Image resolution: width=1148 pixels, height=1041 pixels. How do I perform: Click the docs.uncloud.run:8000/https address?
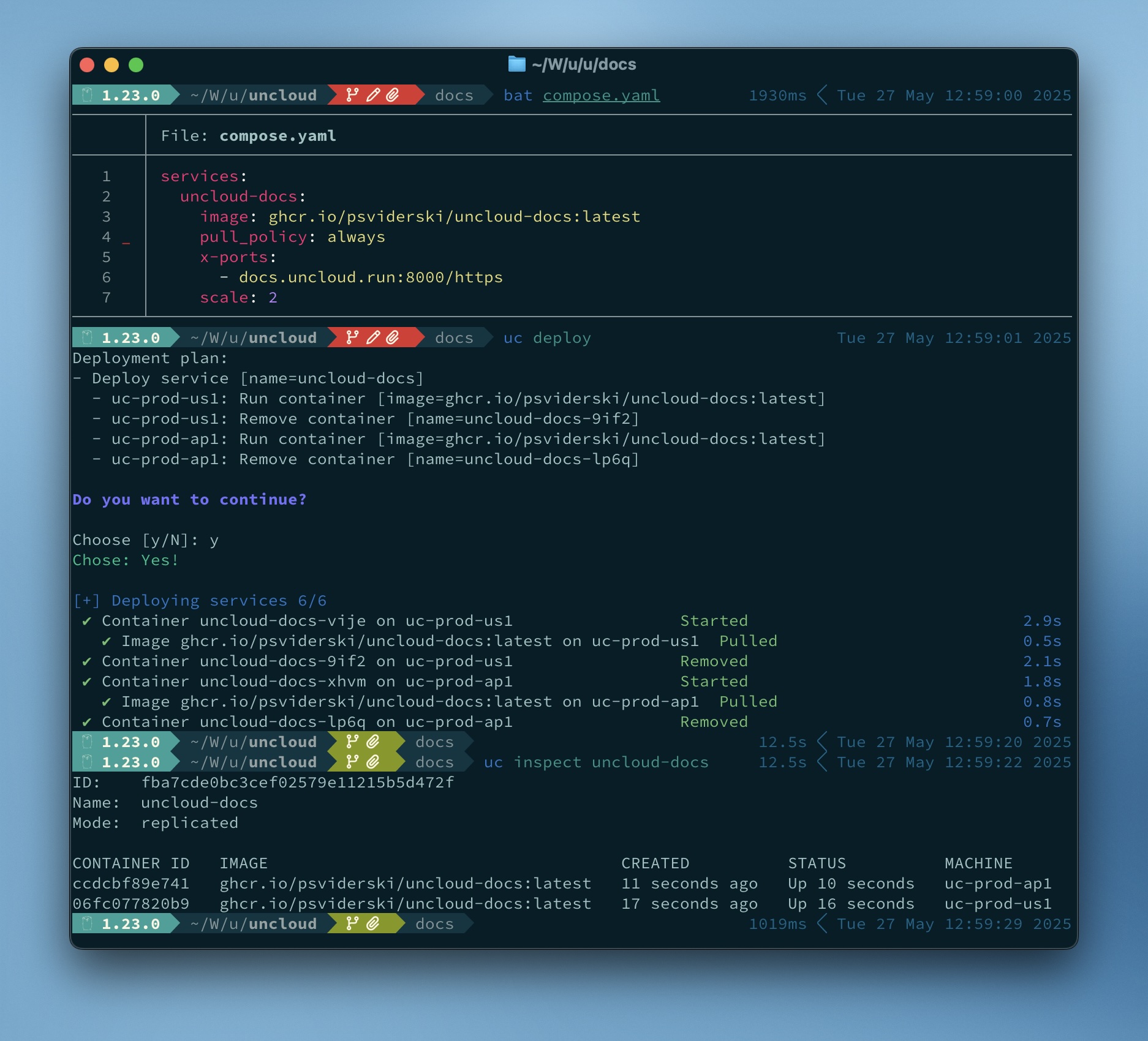pos(371,277)
